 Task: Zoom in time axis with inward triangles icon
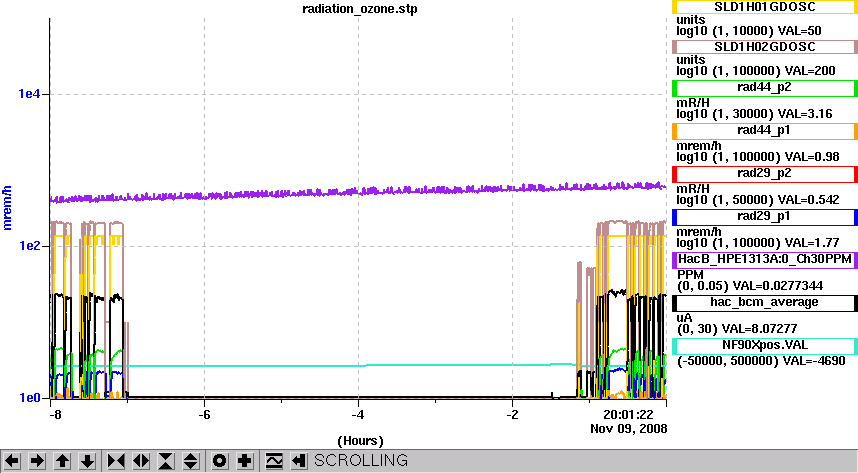(116, 461)
